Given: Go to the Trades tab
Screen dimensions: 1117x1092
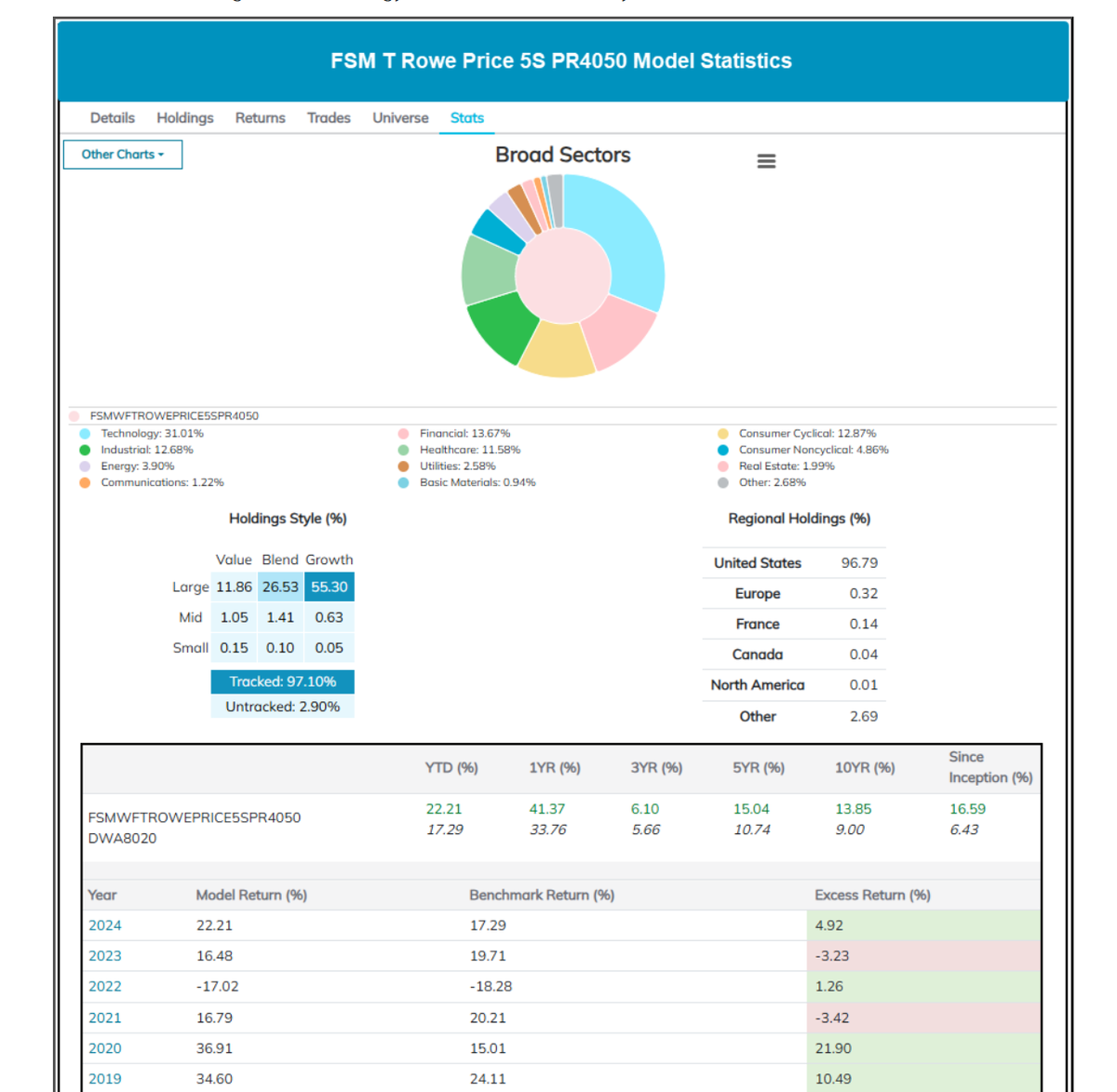Looking at the screenshot, I should pyautogui.click(x=329, y=118).
